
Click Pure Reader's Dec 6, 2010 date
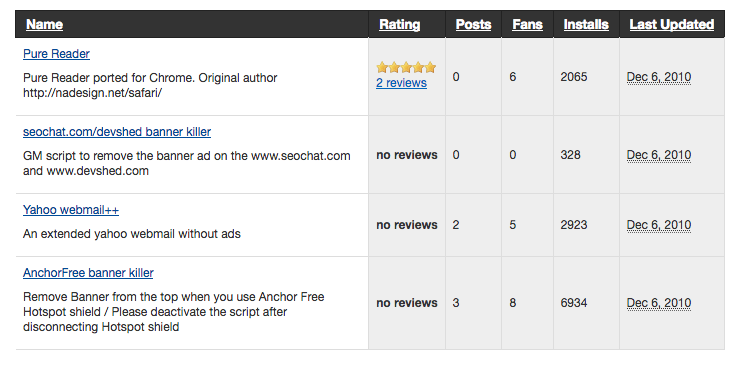pyautogui.click(x=659, y=77)
